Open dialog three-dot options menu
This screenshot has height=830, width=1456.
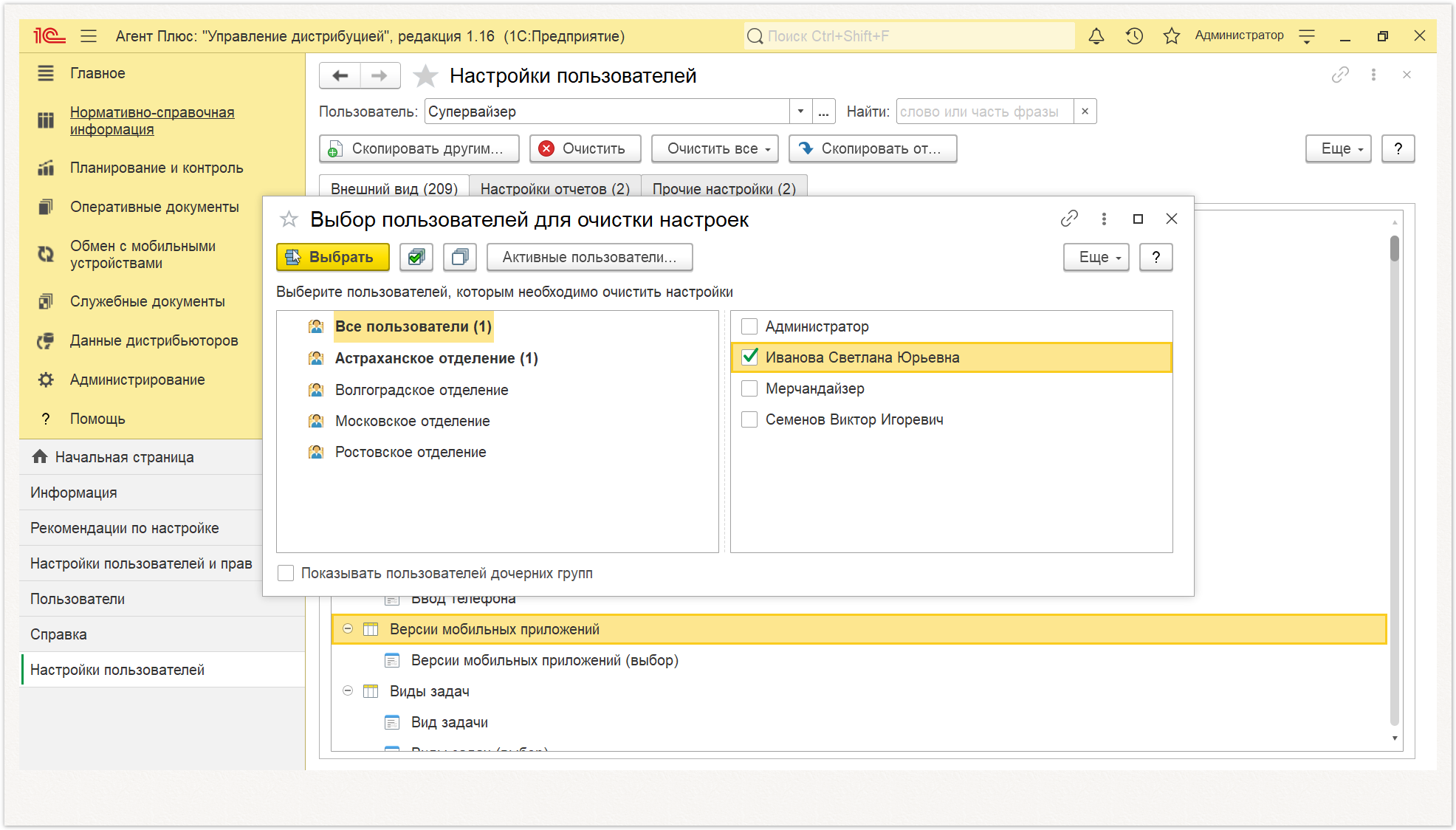pyautogui.click(x=1104, y=219)
